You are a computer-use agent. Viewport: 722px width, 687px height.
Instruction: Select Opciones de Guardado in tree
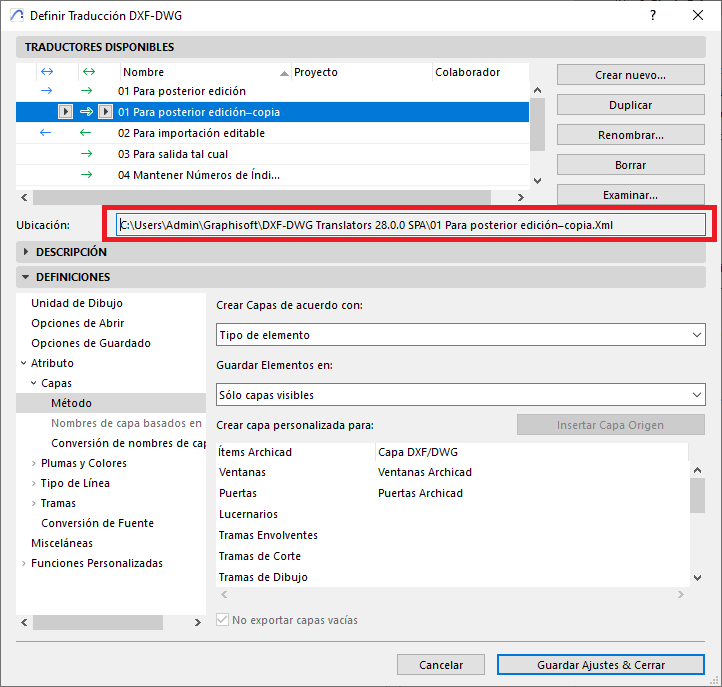(91, 343)
